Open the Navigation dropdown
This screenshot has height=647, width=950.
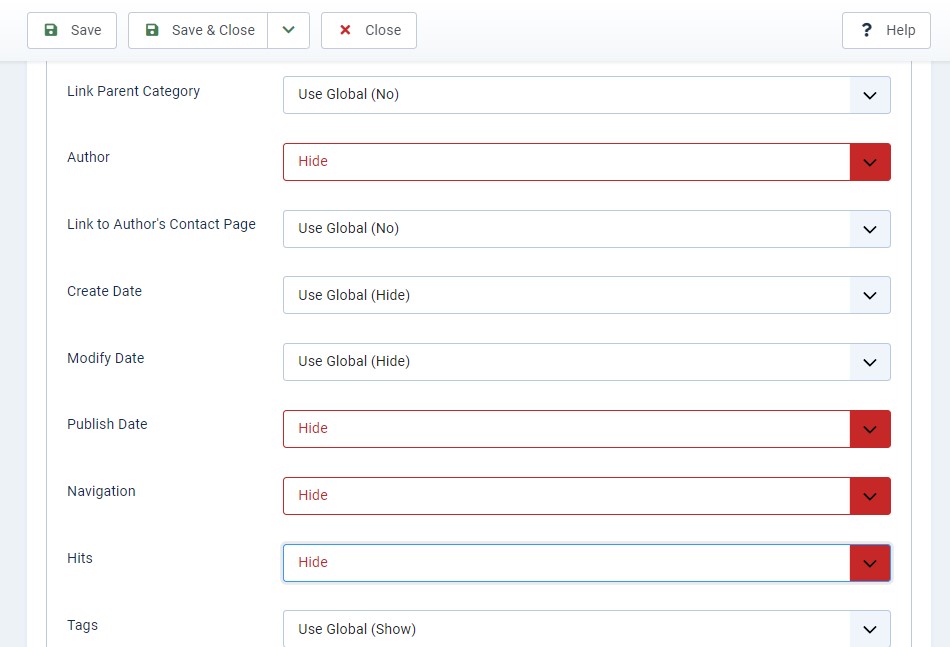586,496
